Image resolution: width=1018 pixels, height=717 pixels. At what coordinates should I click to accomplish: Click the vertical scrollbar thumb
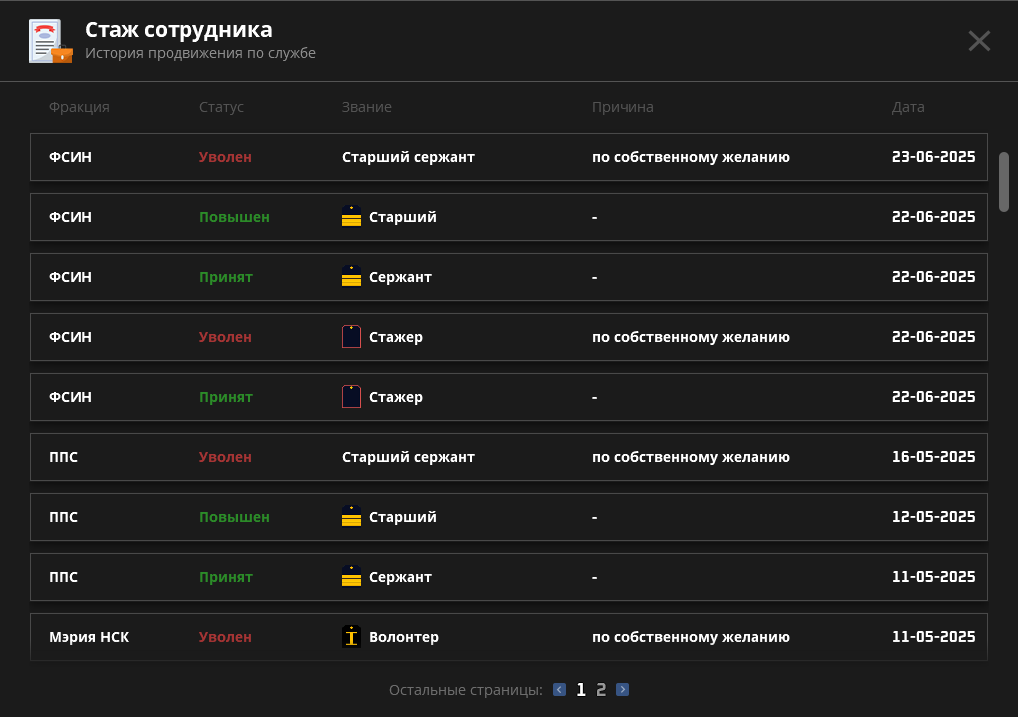pos(1004,181)
